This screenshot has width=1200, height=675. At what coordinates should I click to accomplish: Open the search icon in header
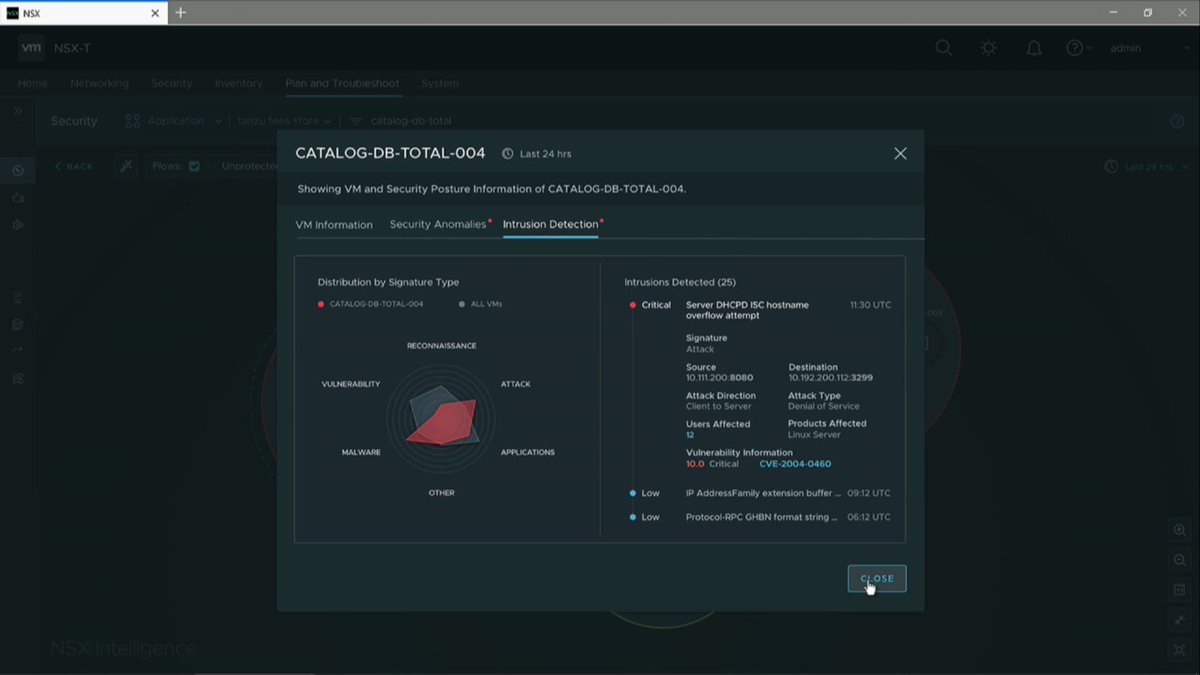[x=943, y=47]
